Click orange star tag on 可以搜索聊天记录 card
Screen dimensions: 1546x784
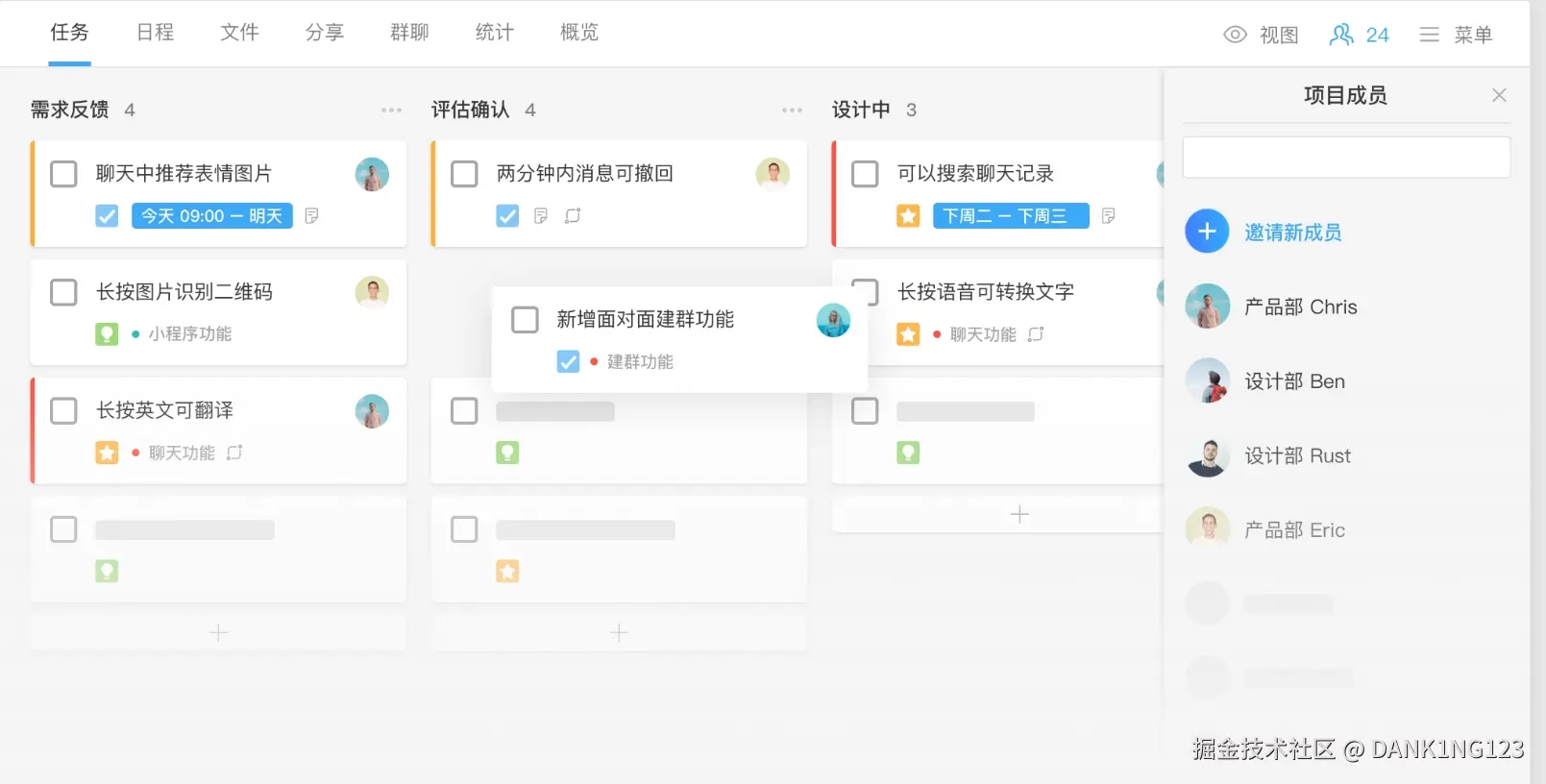(x=908, y=216)
